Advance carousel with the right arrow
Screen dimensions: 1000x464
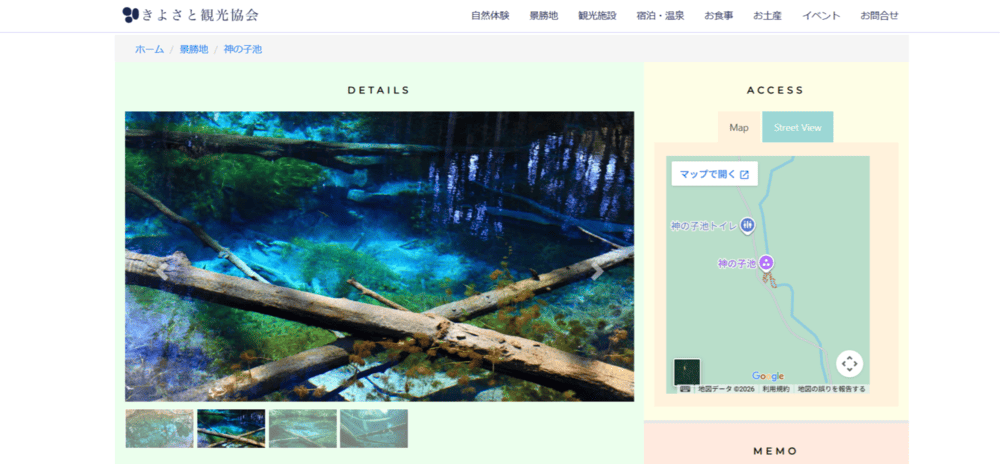tap(597, 269)
